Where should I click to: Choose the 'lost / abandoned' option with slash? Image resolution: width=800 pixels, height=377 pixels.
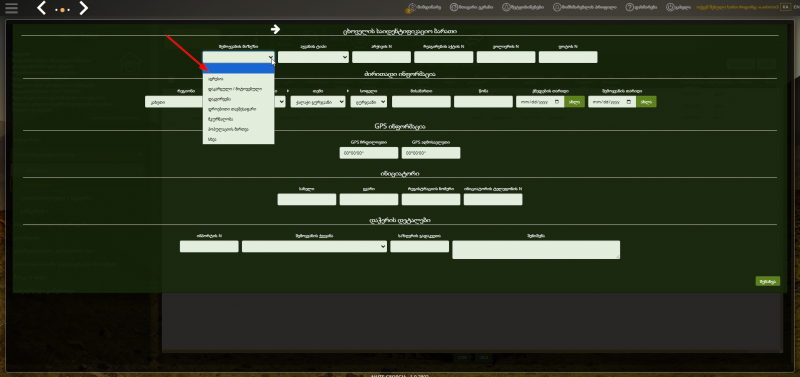tap(238, 89)
